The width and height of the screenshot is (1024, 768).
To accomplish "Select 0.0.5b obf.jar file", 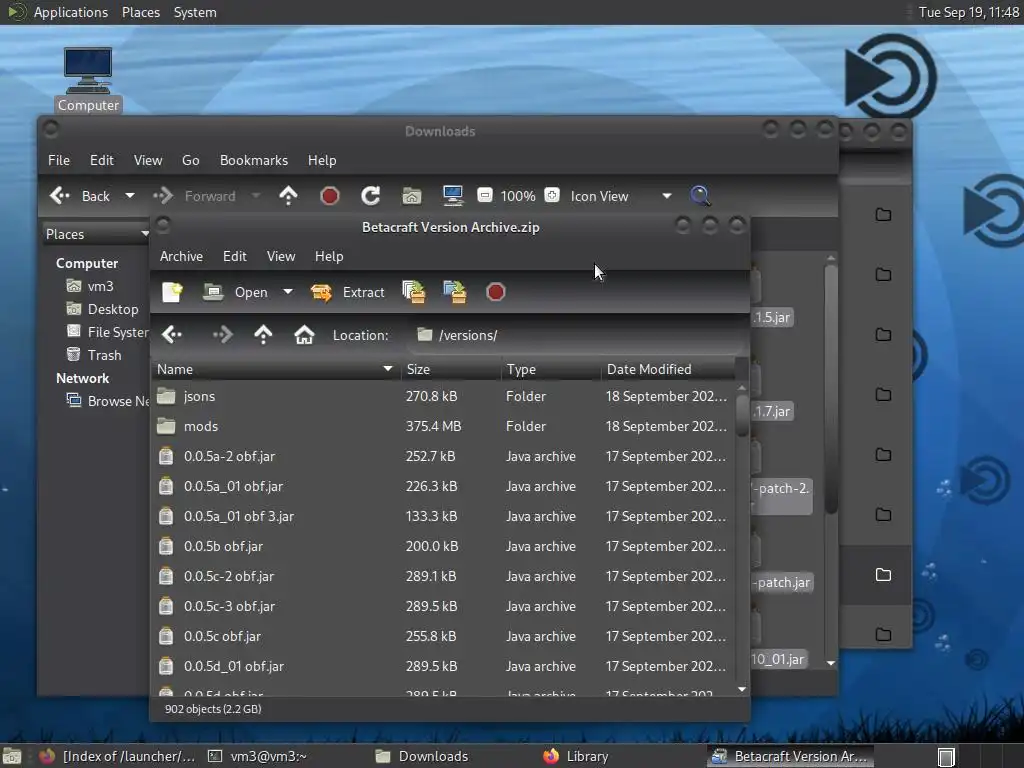I will [443, 547].
